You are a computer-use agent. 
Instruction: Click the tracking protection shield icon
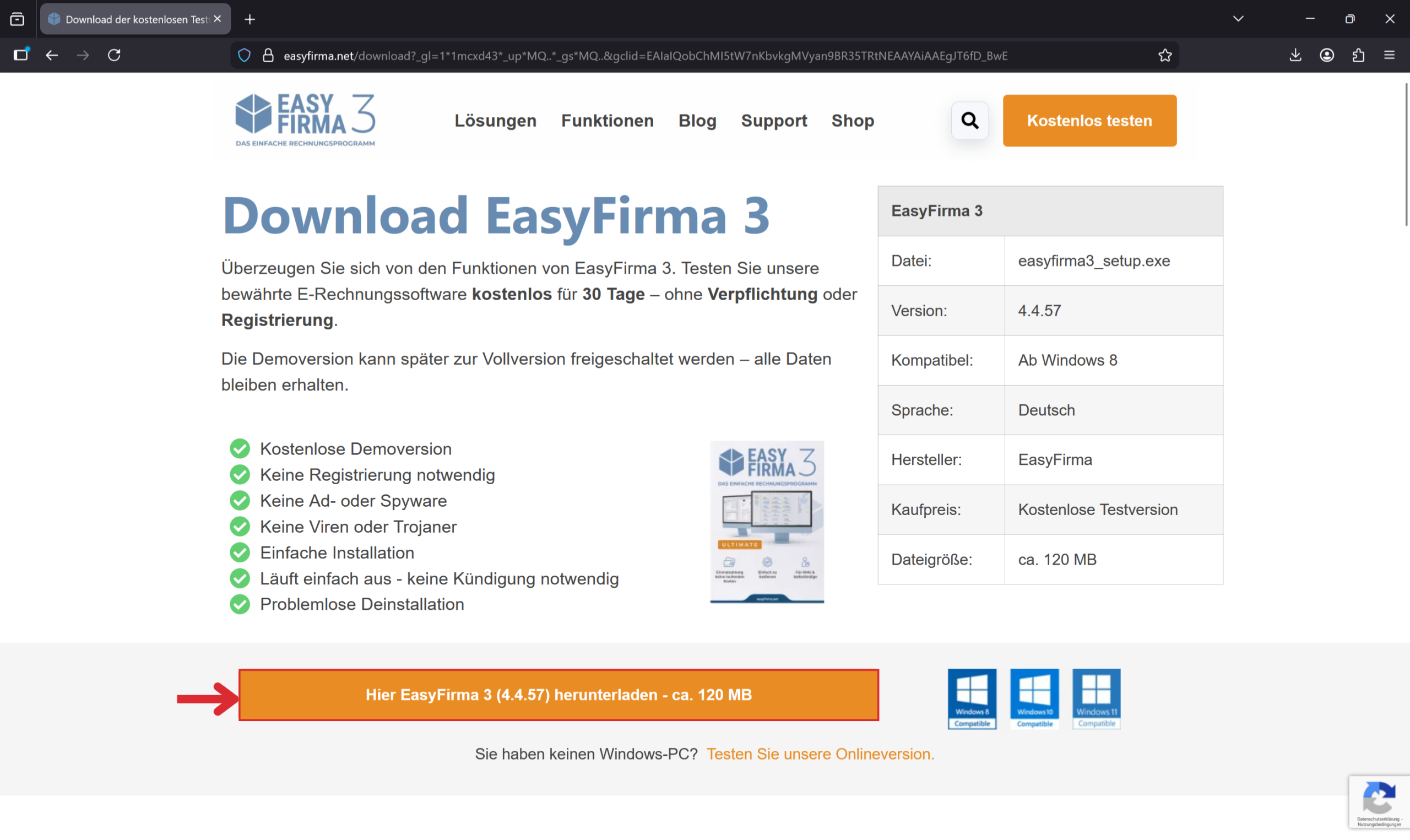(244, 56)
